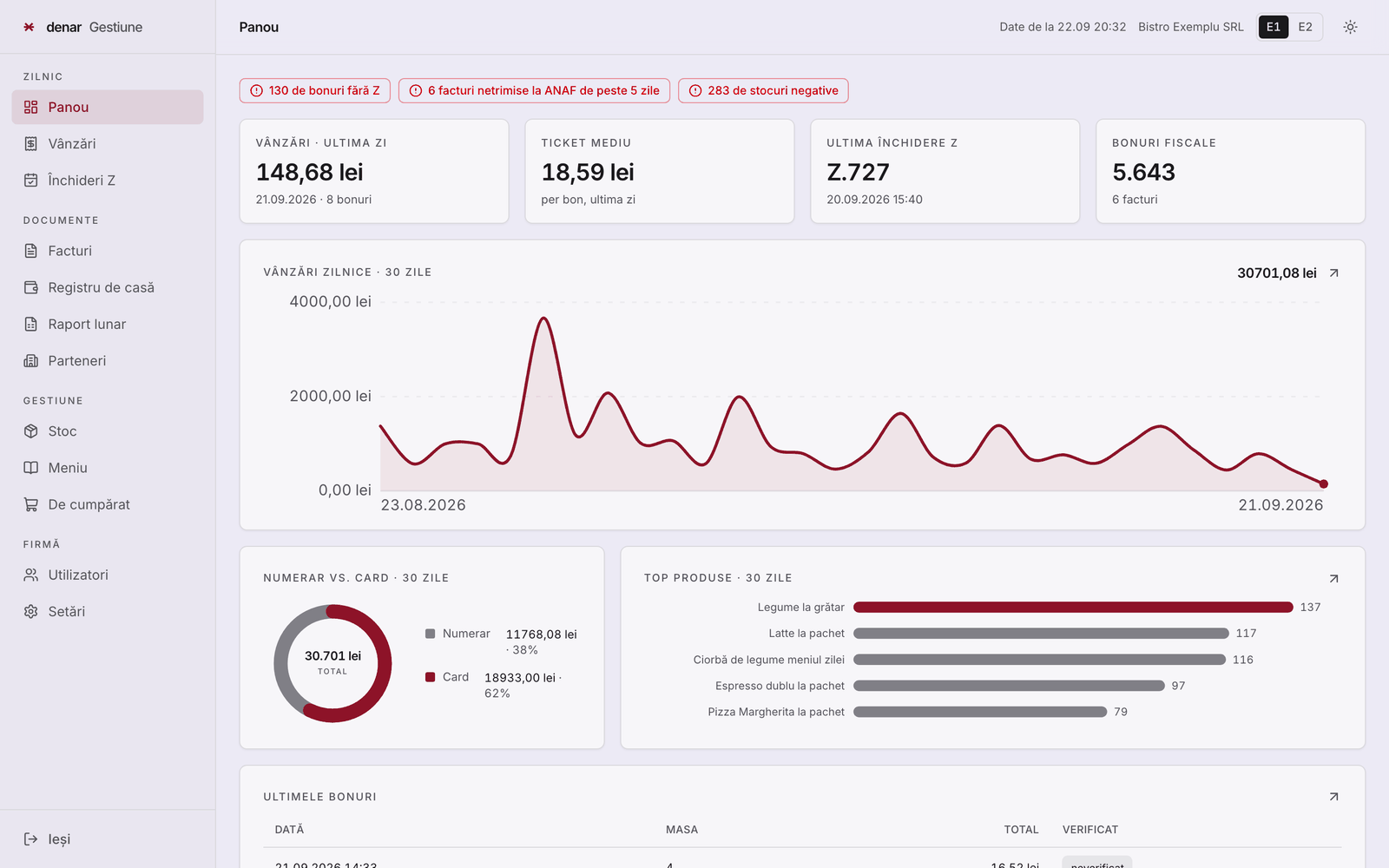The height and width of the screenshot is (868, 1389).
Task: Click the Stoc box icon in sidebar
Action: point(31,431)
